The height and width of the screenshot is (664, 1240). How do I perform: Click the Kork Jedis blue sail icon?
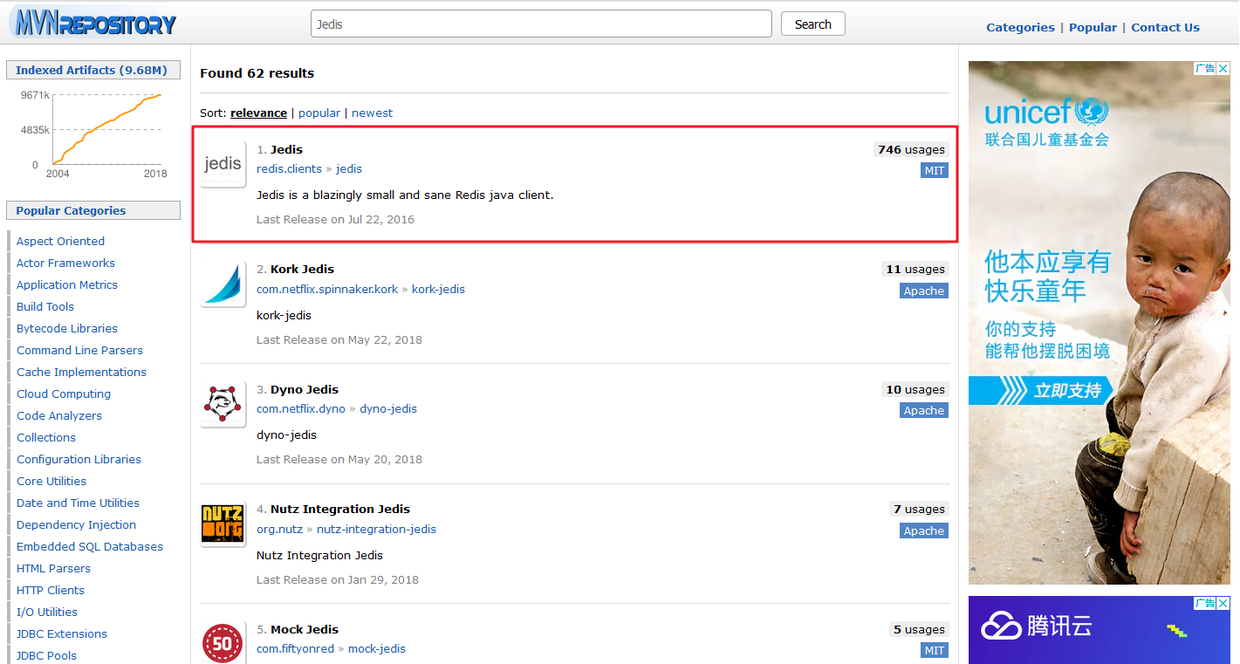223,284
